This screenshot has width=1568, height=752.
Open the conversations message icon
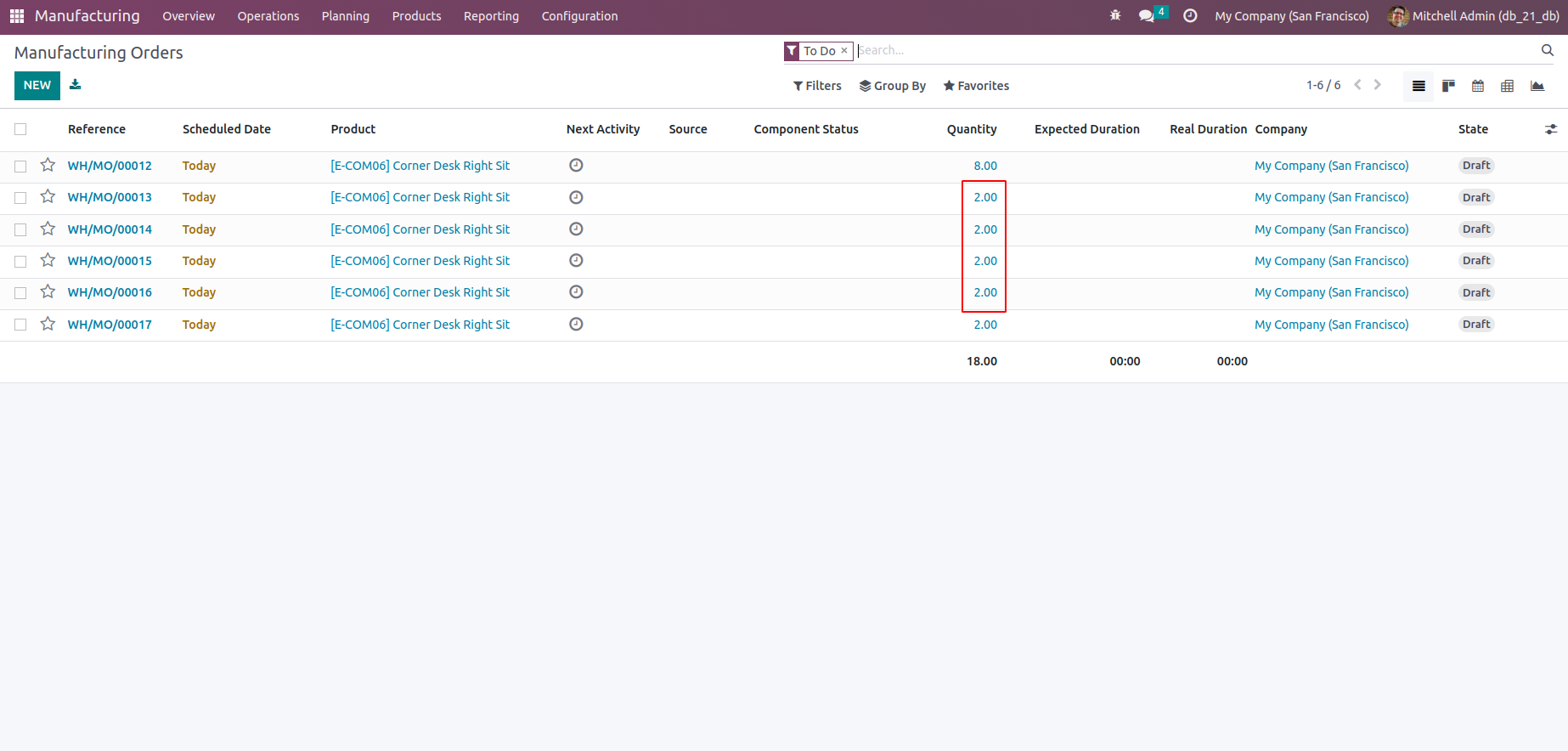coord(1146,16)
